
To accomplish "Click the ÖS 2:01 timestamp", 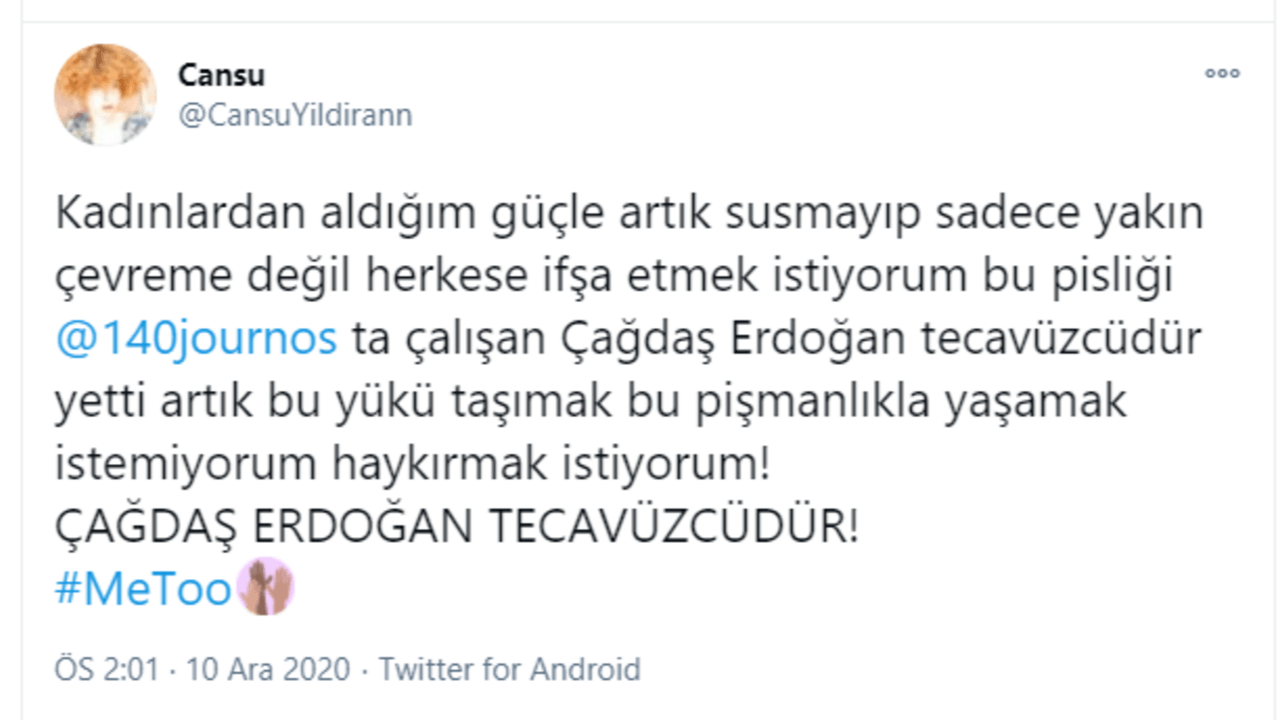I will [106, 669].
